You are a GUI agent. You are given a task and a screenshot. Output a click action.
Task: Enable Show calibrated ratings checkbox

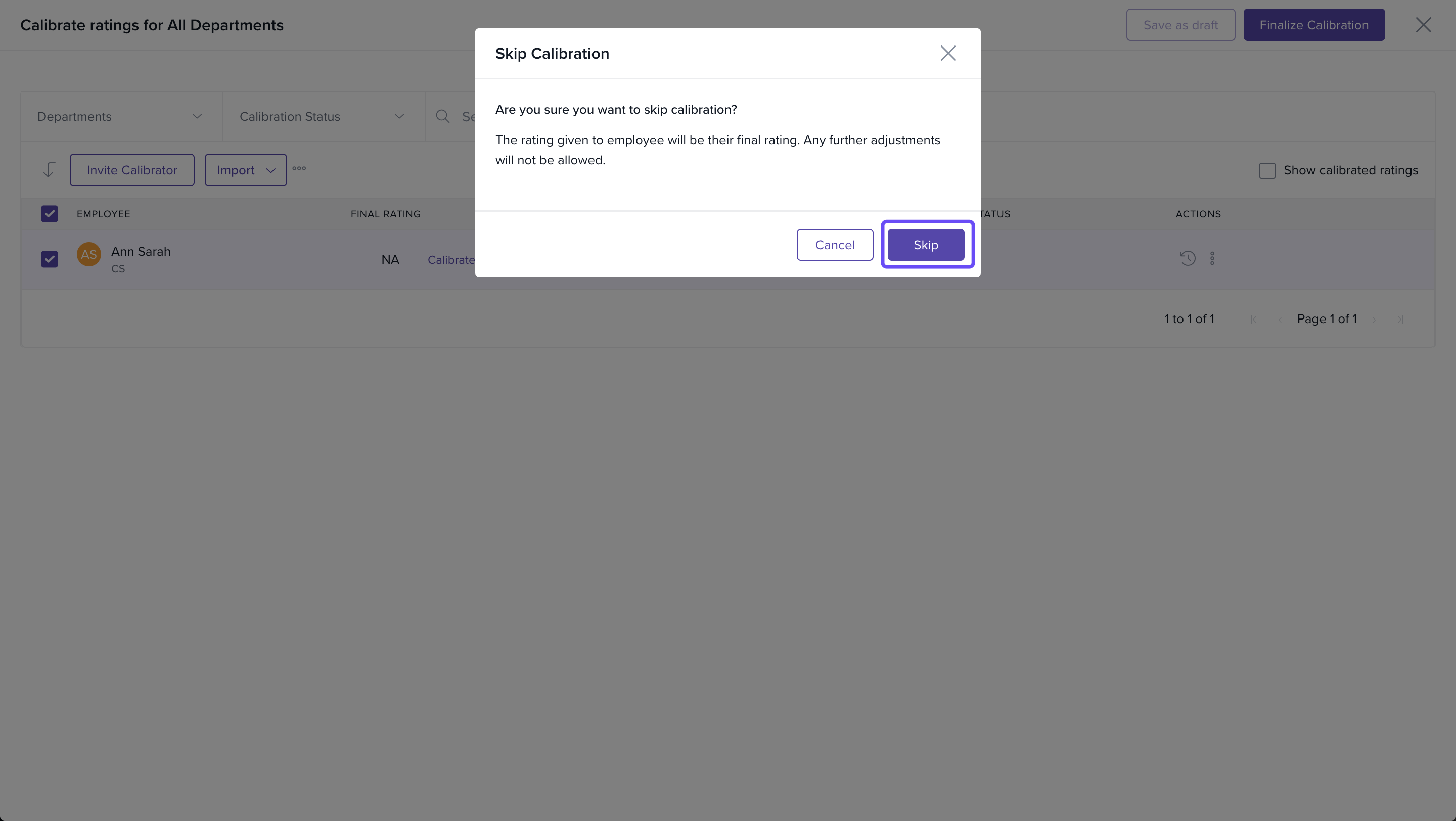pos(1266,171)
